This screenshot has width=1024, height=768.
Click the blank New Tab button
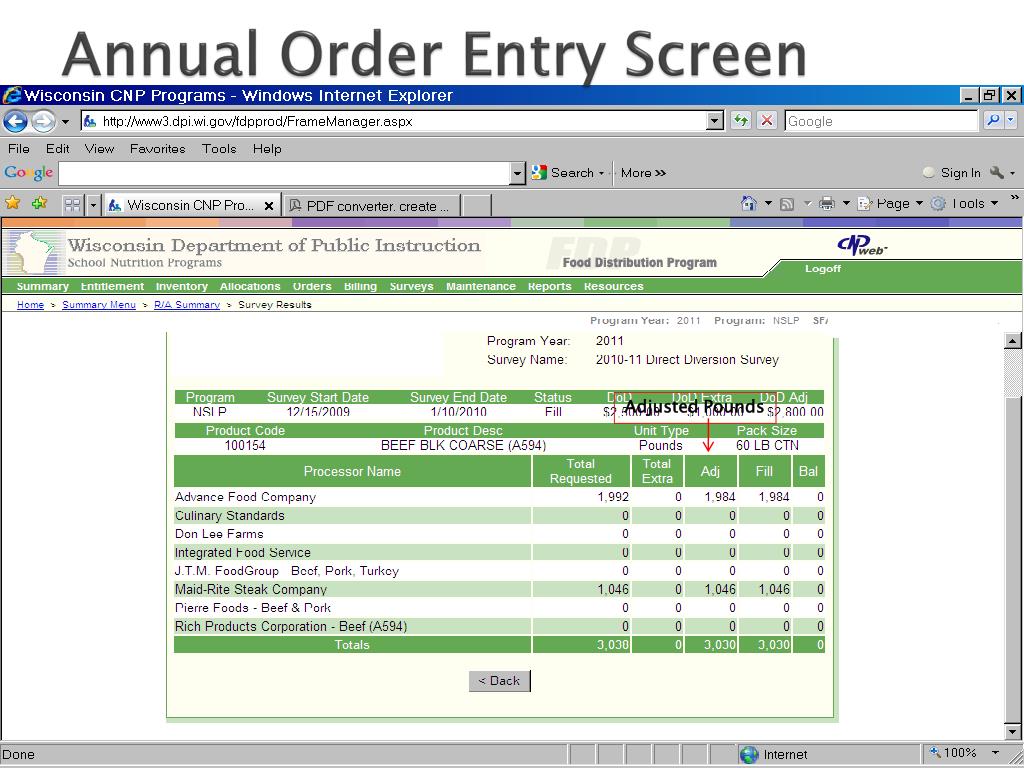477,206
